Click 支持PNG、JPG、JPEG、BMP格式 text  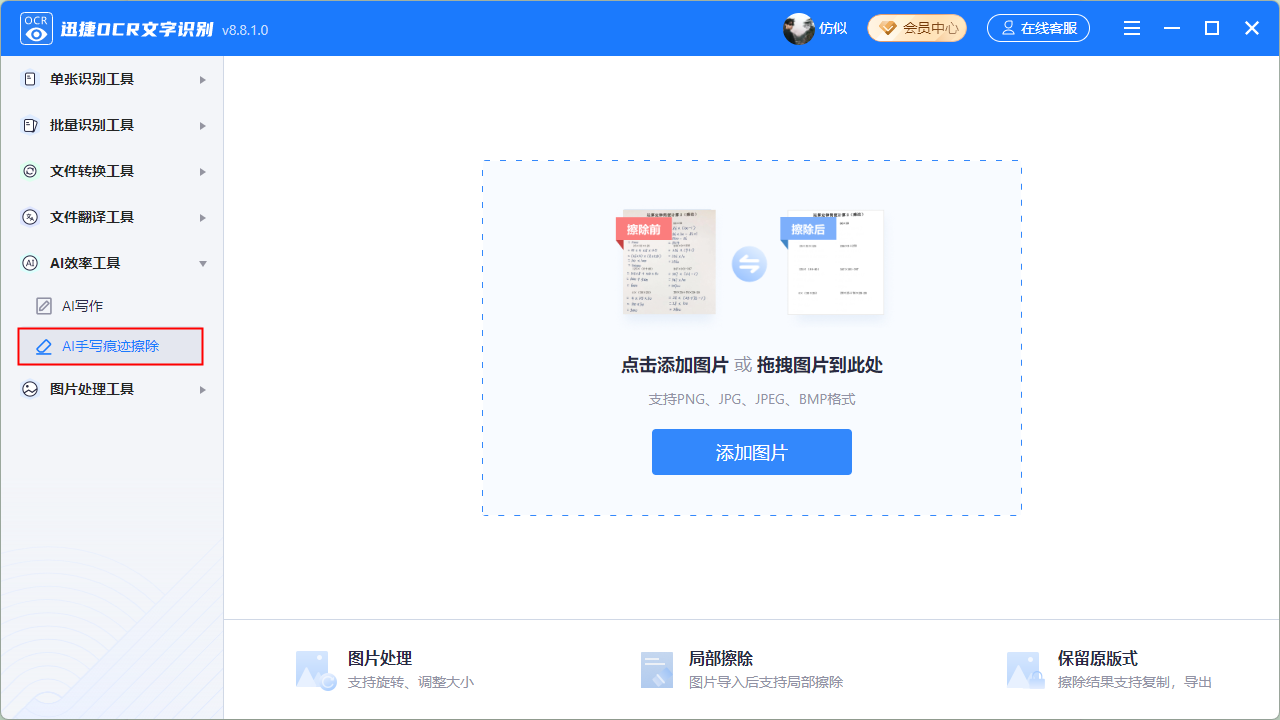[x=752, y=399]
